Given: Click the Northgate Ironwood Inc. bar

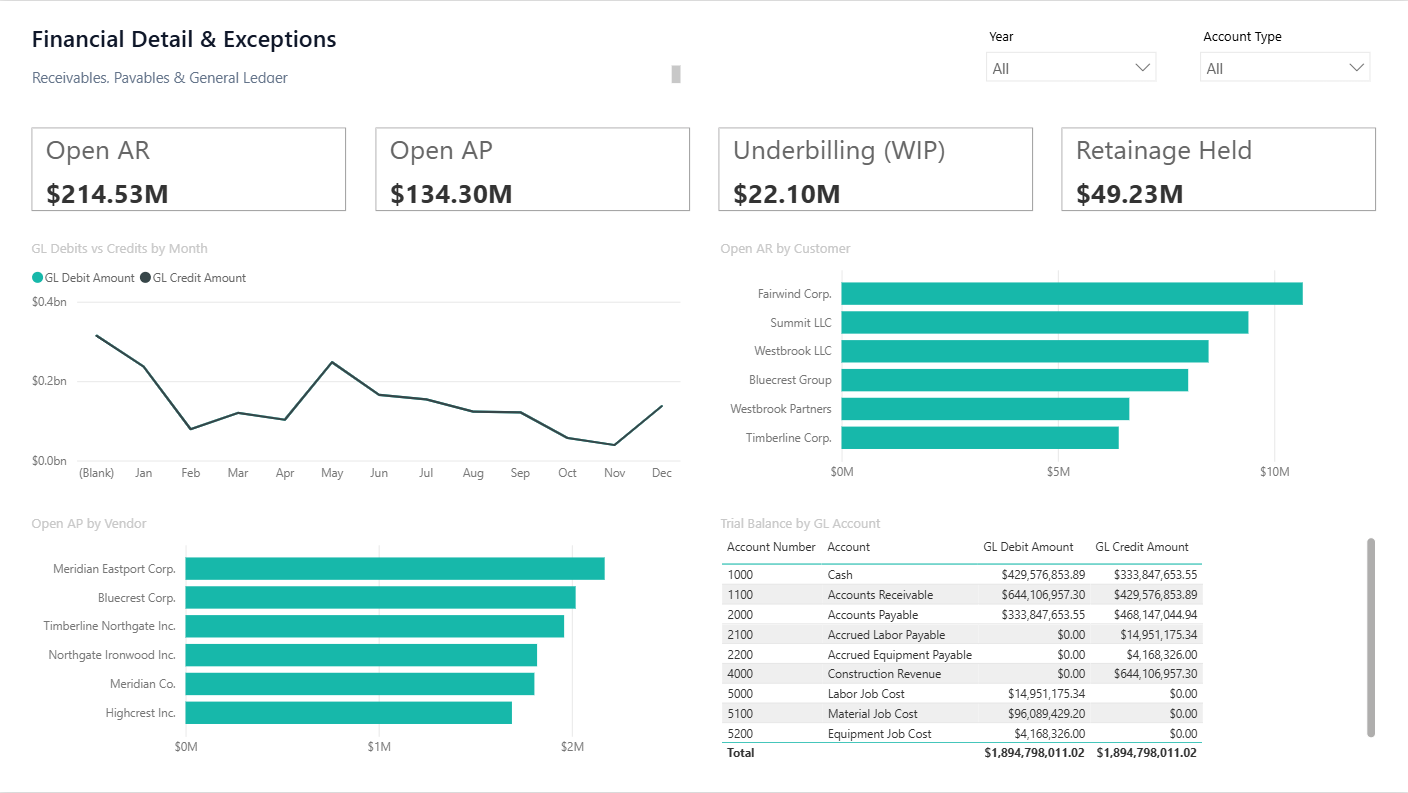Looking at the screenshot, I should click(x=361, y=655).
